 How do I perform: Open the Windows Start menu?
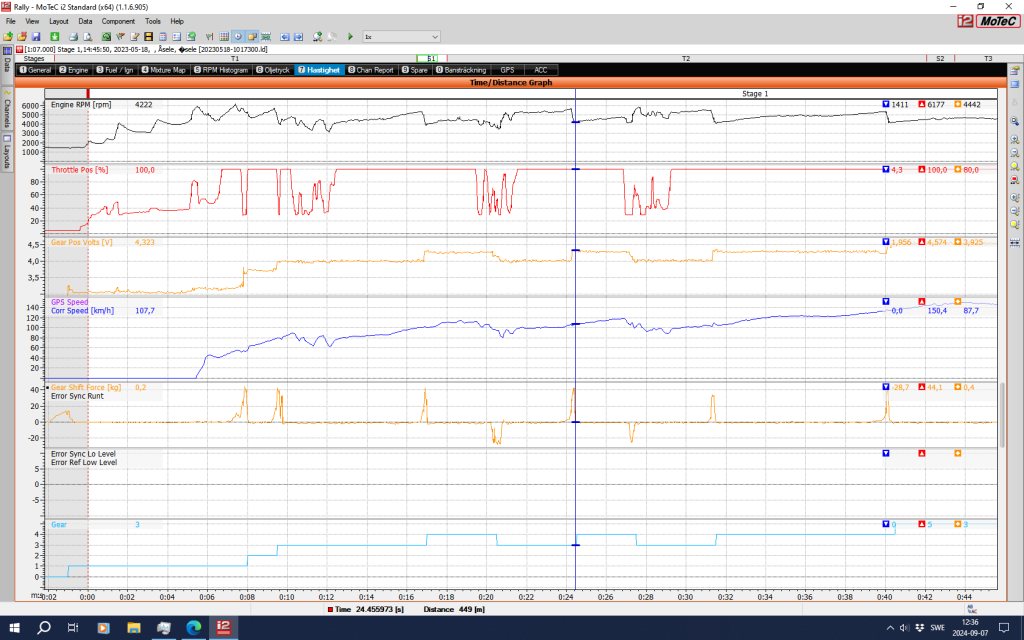point(14,628)
